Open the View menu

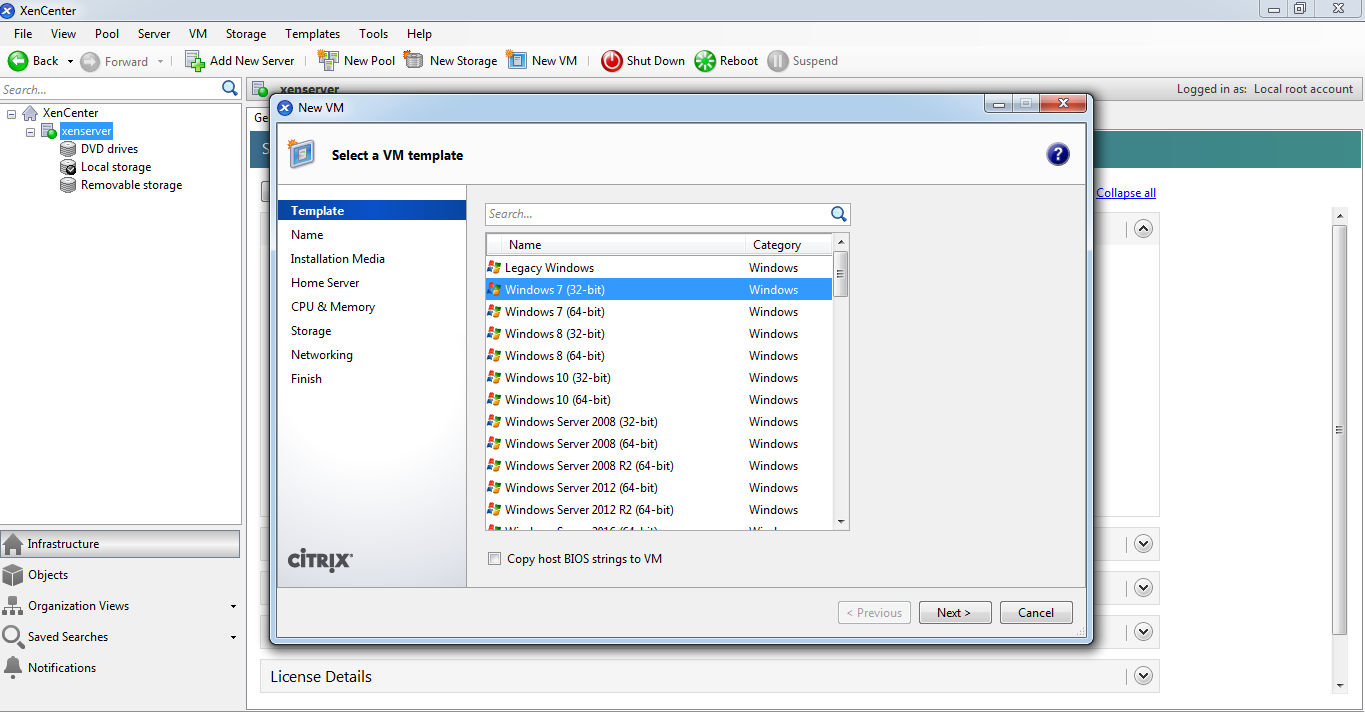tap(63, 34)
